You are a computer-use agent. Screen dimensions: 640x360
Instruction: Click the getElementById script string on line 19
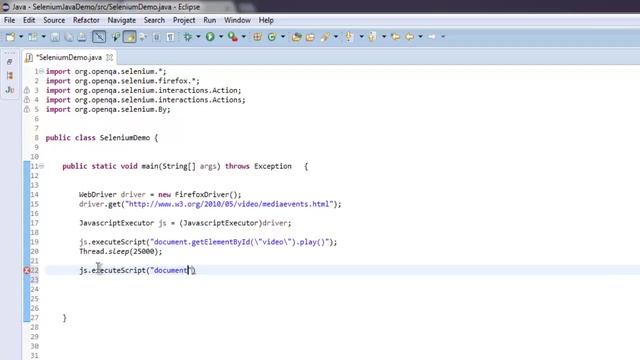coord(240,242)
